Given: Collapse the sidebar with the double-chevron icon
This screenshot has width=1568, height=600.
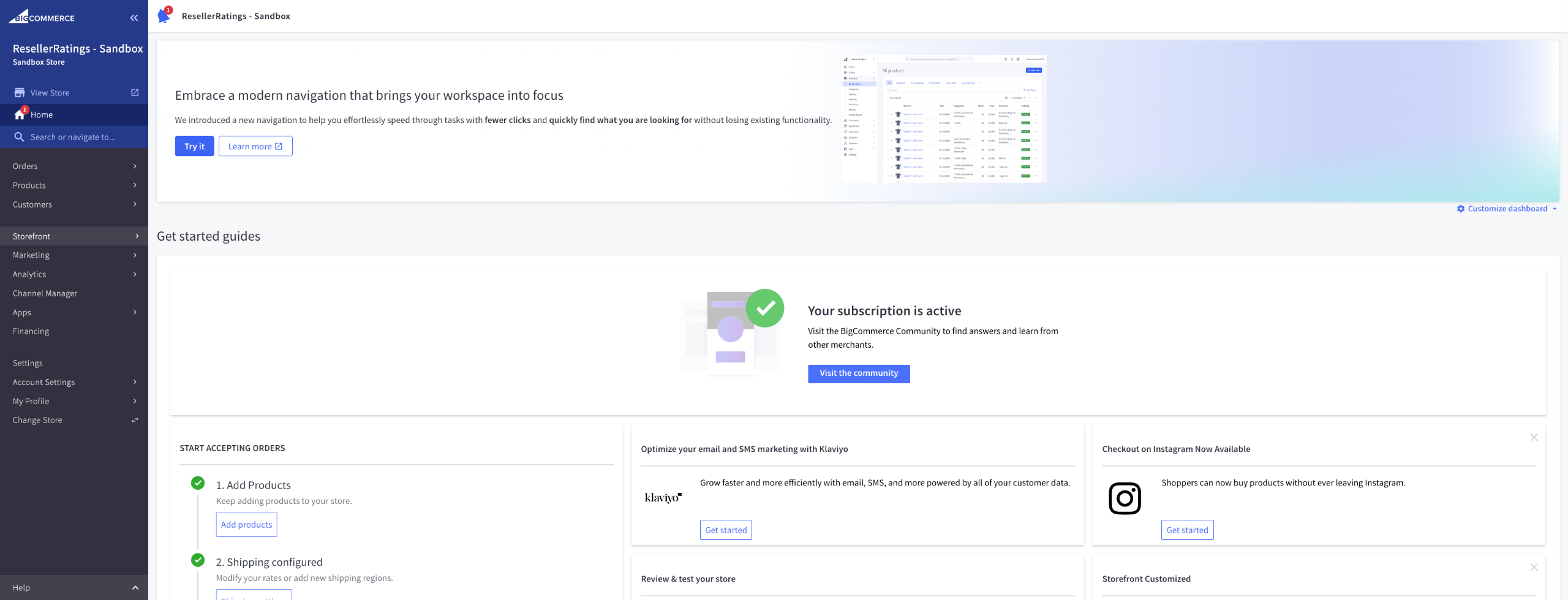Looking at the screenshot, I should [134, 18].
